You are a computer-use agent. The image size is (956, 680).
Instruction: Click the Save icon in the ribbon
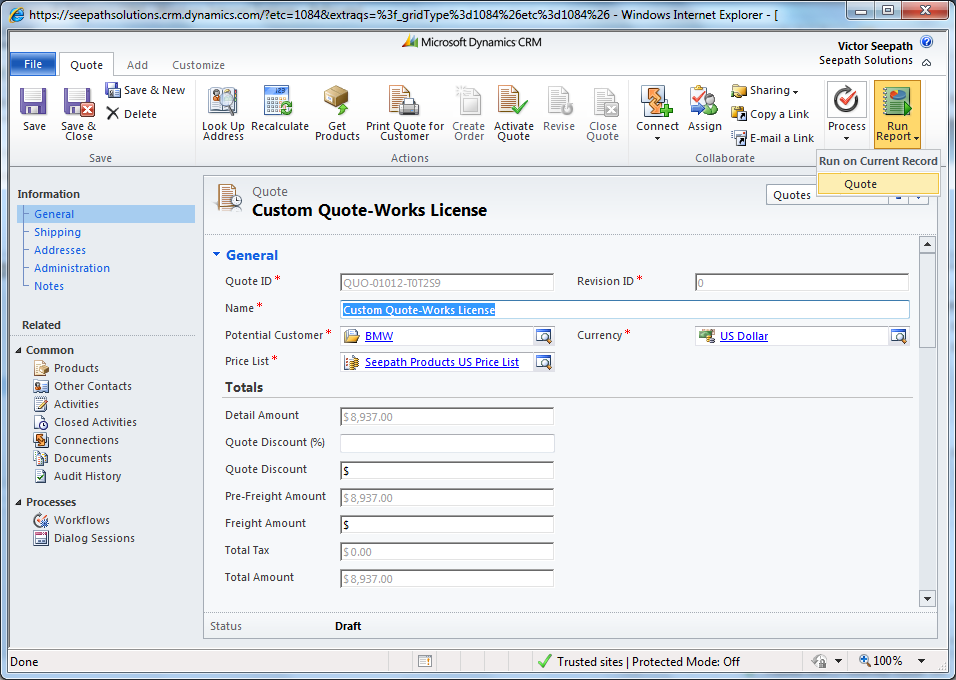point(34,102)
